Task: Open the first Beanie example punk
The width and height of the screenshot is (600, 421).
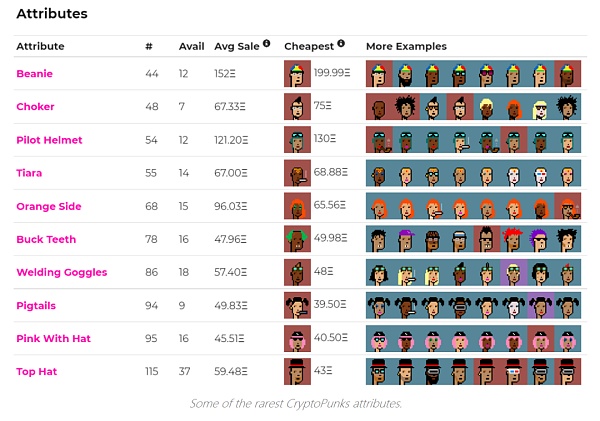Action: 379,73
